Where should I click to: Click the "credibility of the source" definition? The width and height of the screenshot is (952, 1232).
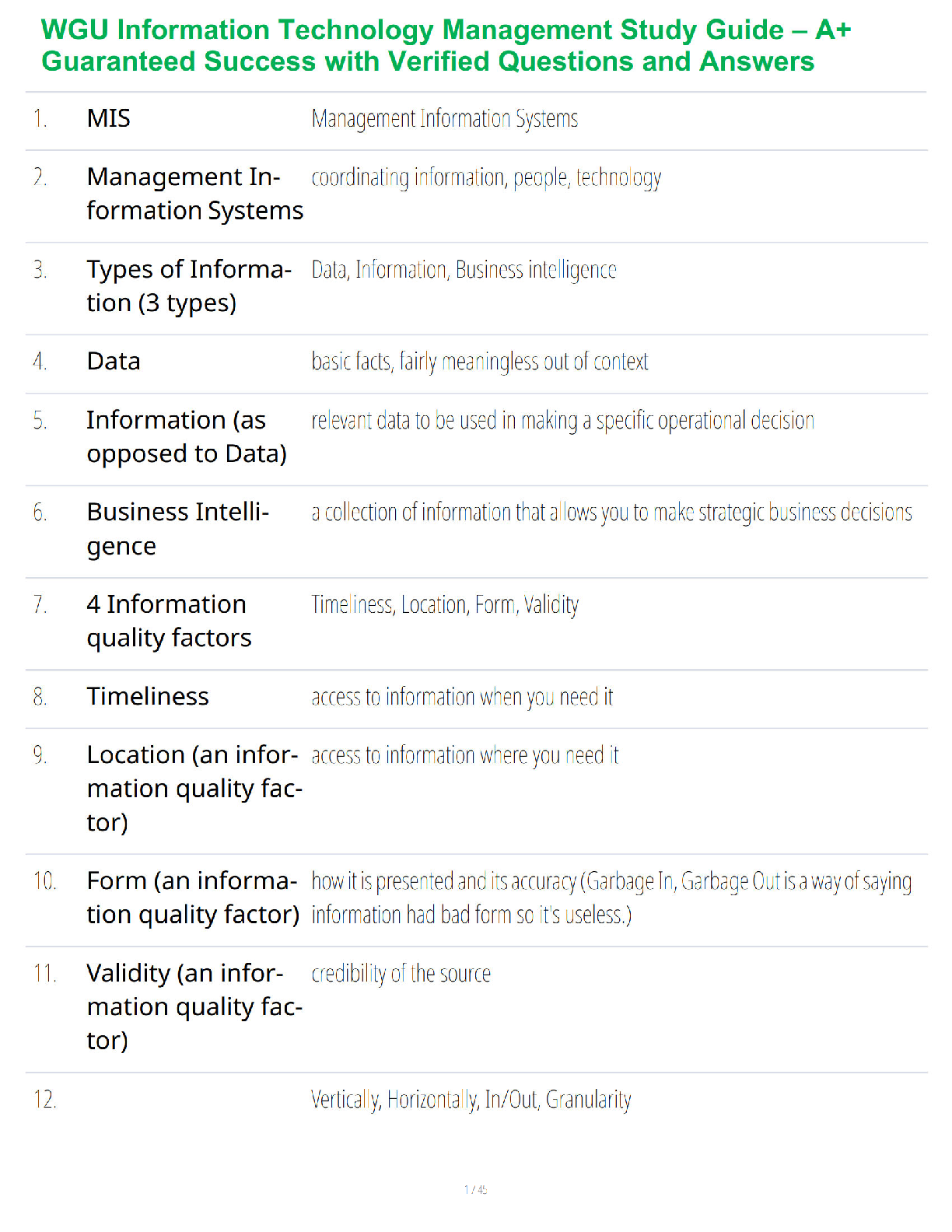point(401,974)
